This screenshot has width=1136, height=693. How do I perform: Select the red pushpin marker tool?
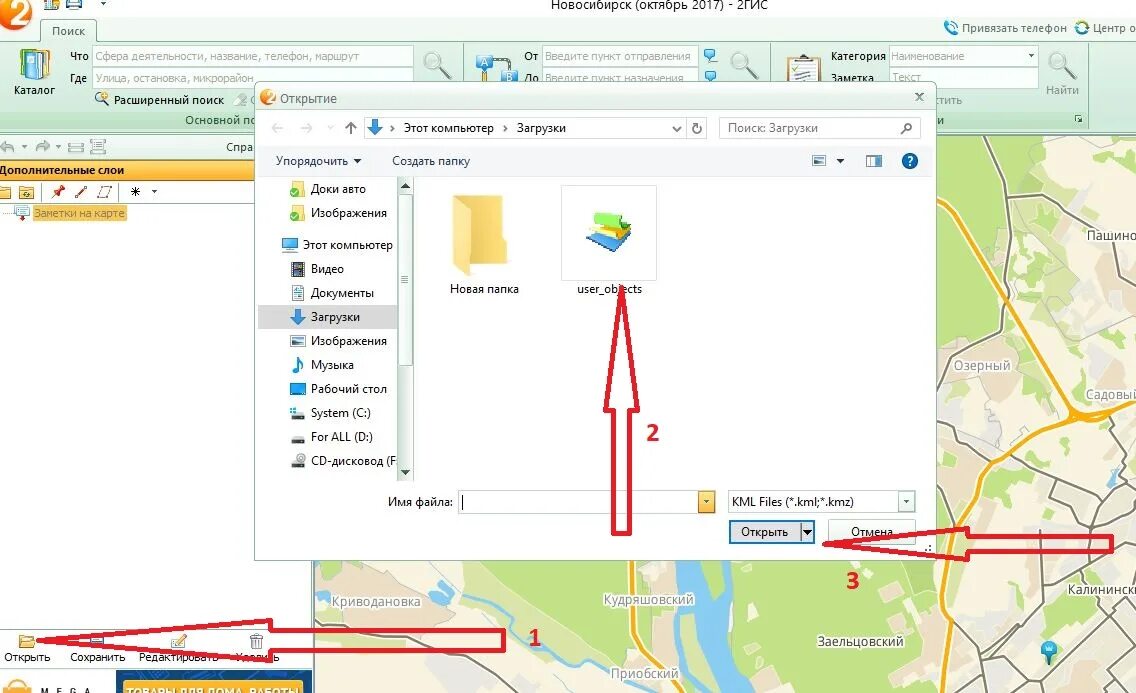[x=58, y=192]
